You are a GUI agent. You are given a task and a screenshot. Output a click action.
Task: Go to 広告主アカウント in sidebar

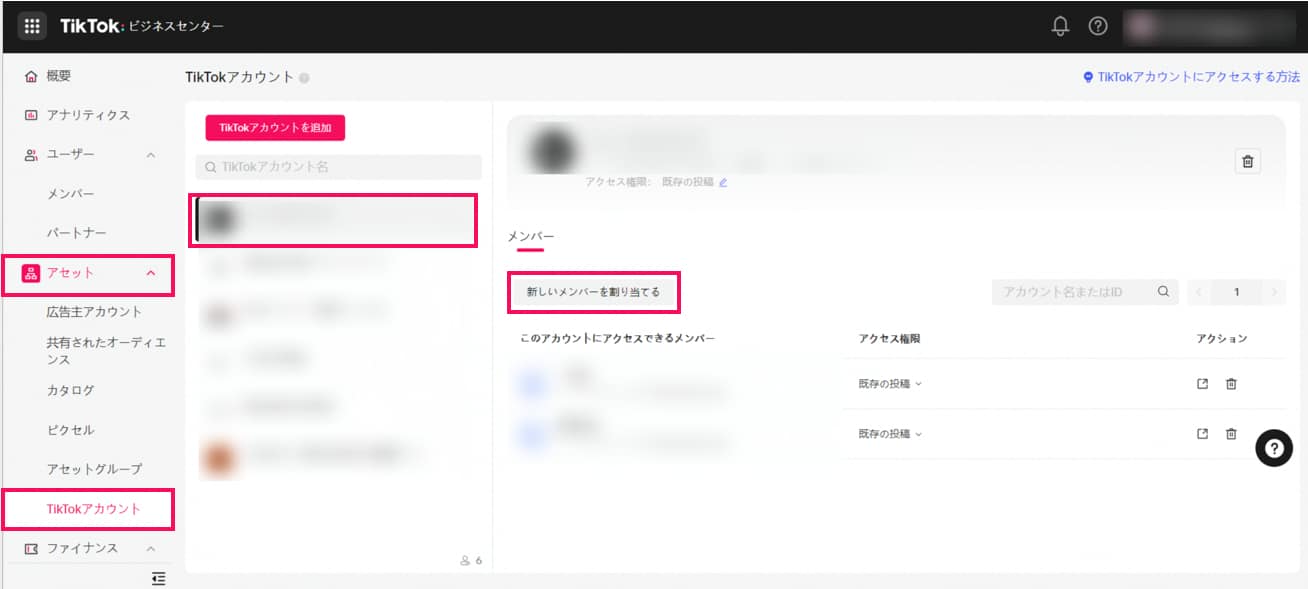coord(94,312)
